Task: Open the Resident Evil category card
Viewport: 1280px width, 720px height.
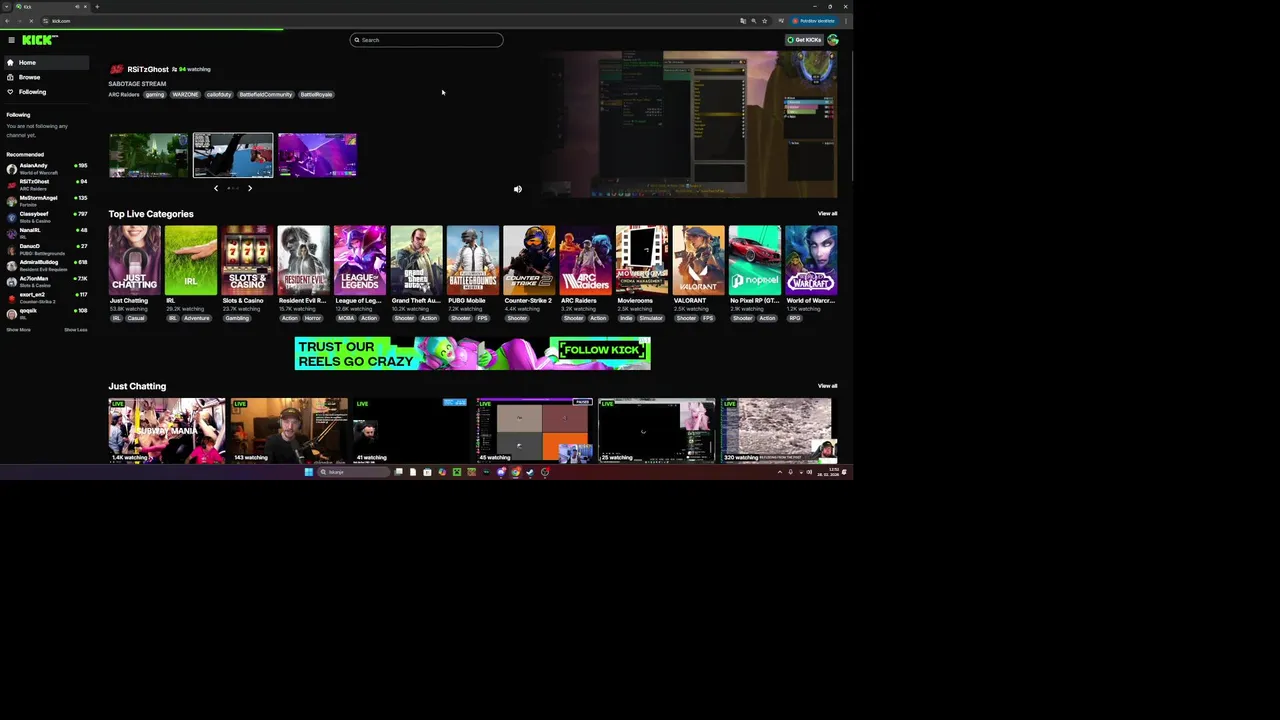Action: (x=303, y=260)
